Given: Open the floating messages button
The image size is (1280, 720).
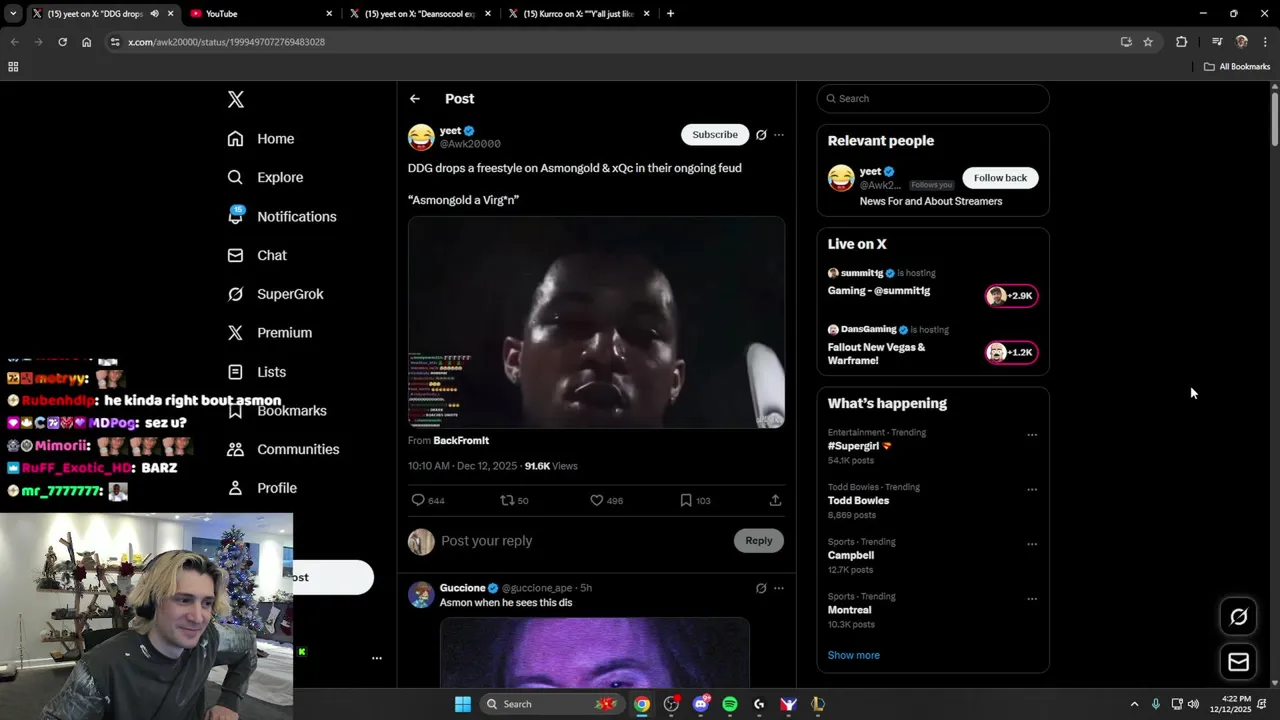Looking at the screenshot, I should pos(1238,662).
